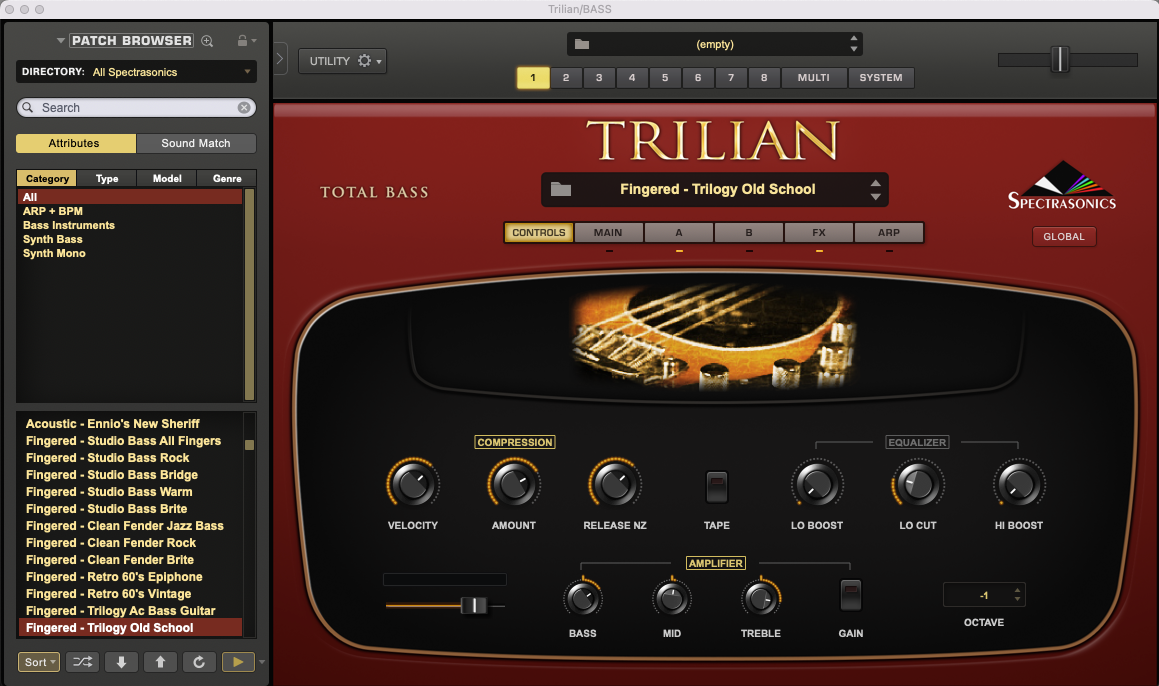Select the Model attribute column
1159x686 pixels.
[167, 178]
